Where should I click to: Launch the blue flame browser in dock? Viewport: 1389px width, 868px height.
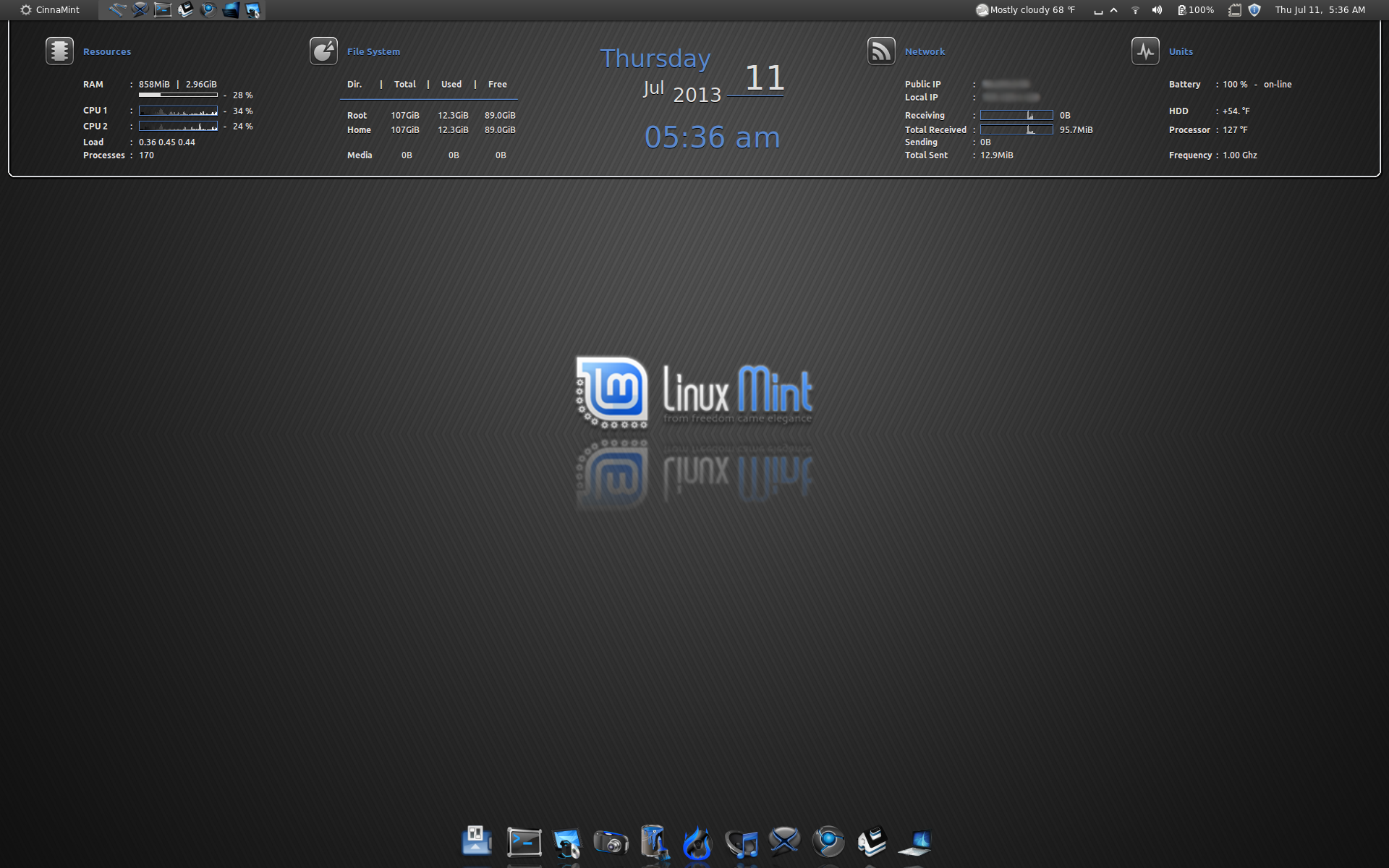tap(697, 842)
